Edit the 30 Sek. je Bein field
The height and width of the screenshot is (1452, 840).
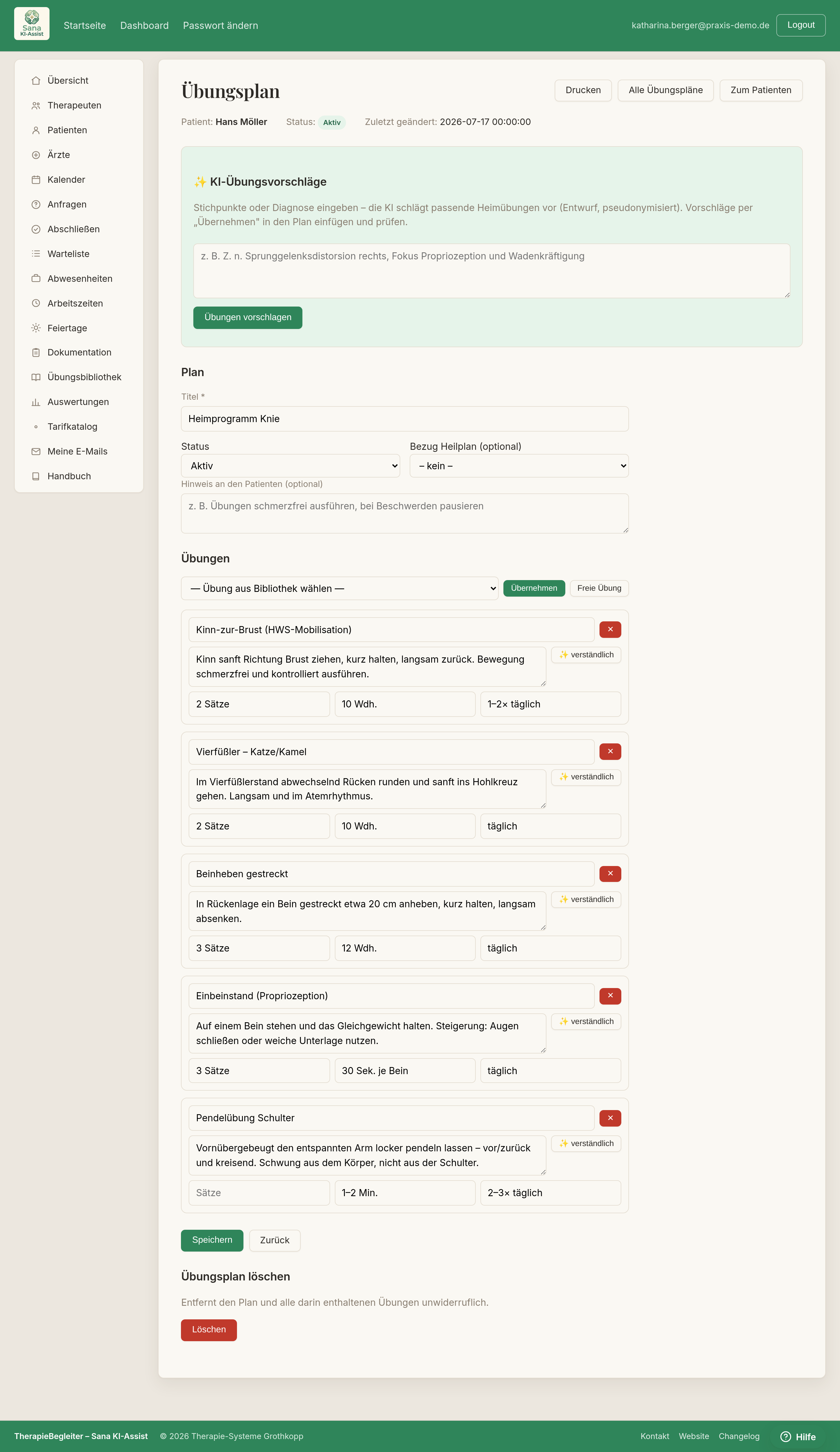point(405,1071)
